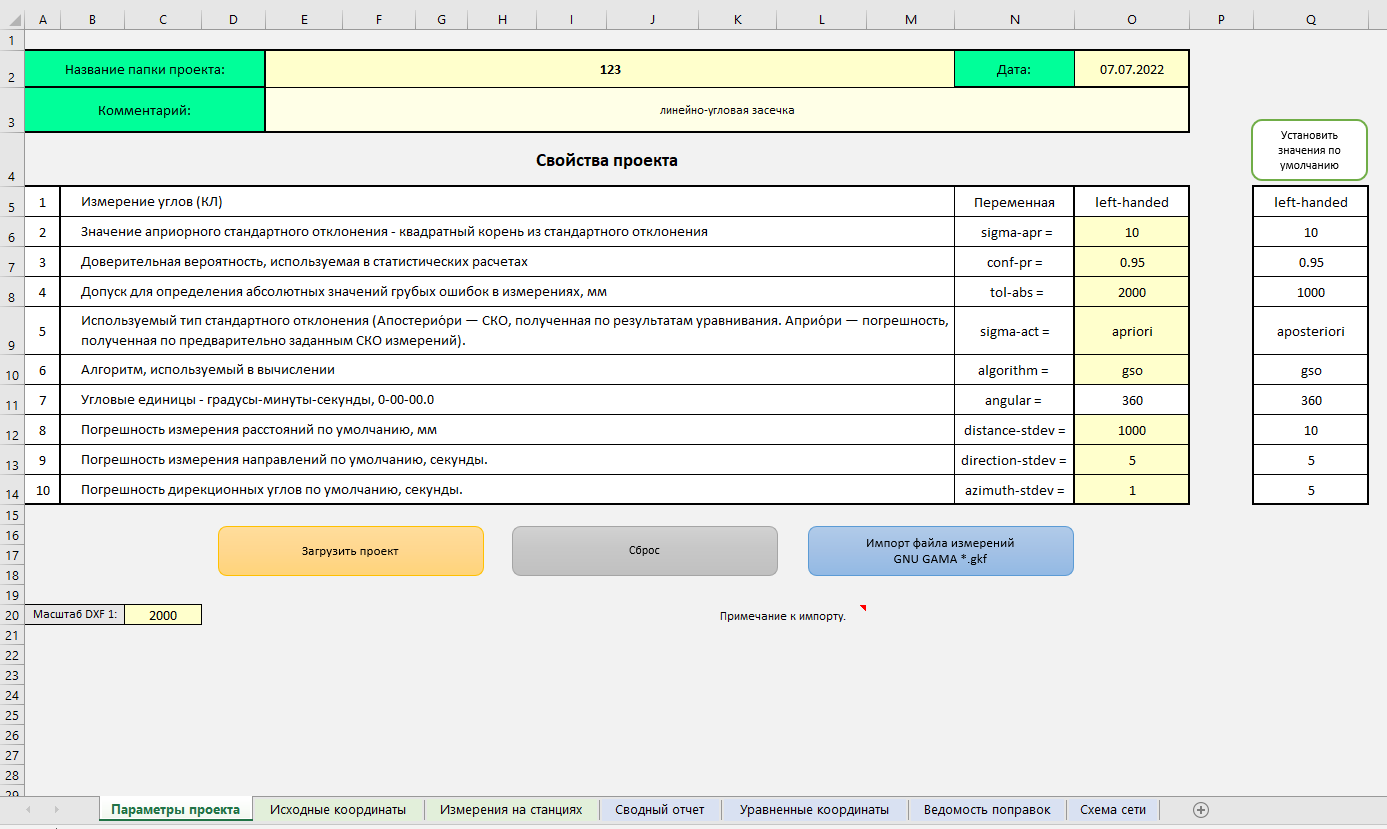Click 'Импорт файла измерений GNU GAMA' button
This screenshot has height=829, width=1387.
click(x=940, y=551)
